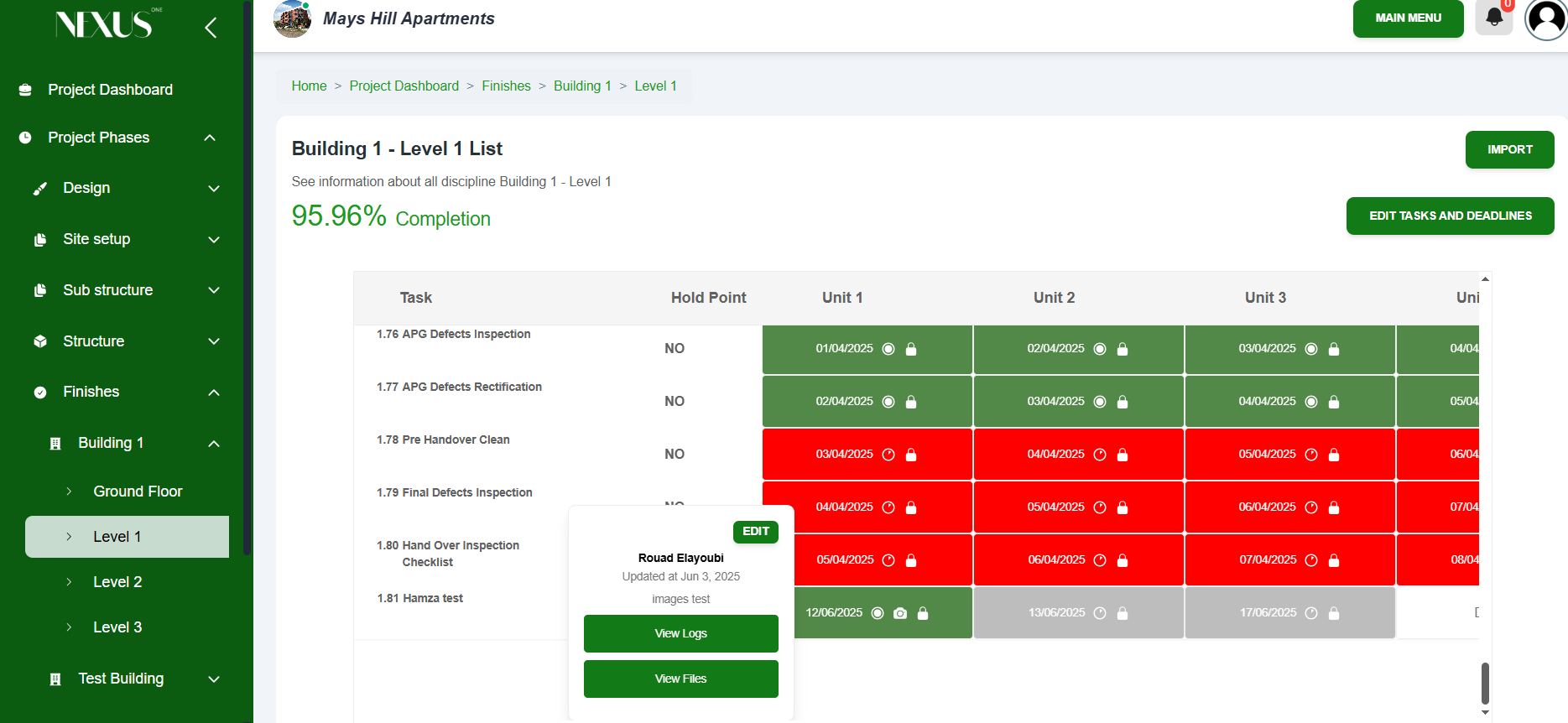Viewport: 1568px width, 723px height.
Task: Toggle status circle for APG Defects Rectification Unit 1
Action: click(x=888, y=402)
